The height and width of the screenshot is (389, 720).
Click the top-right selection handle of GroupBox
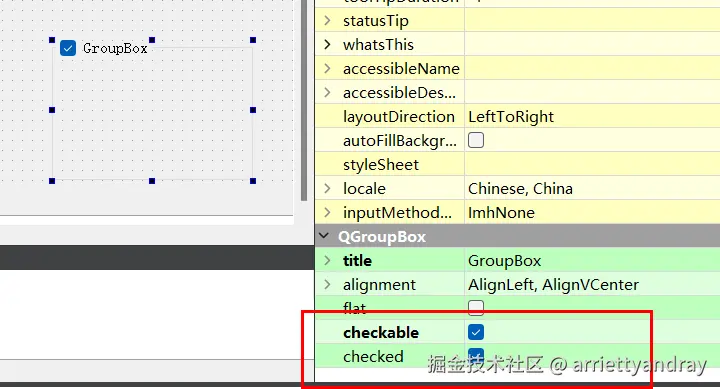click(253, 40)
